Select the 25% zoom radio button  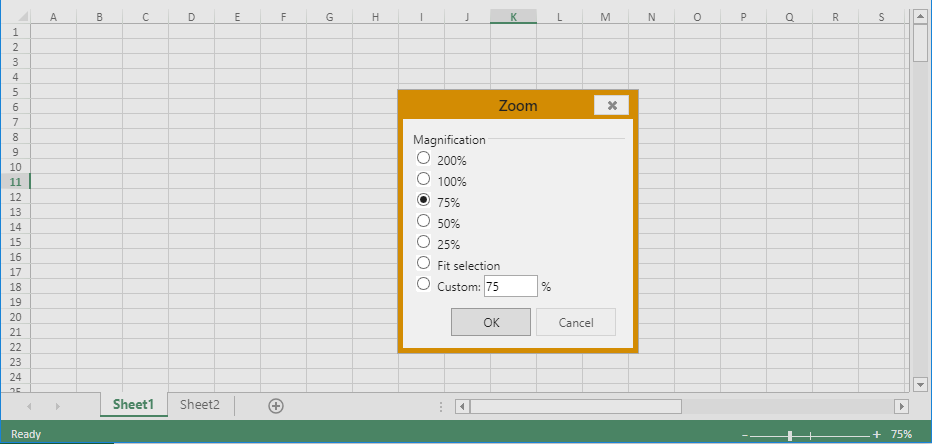(x=423, y=241)
